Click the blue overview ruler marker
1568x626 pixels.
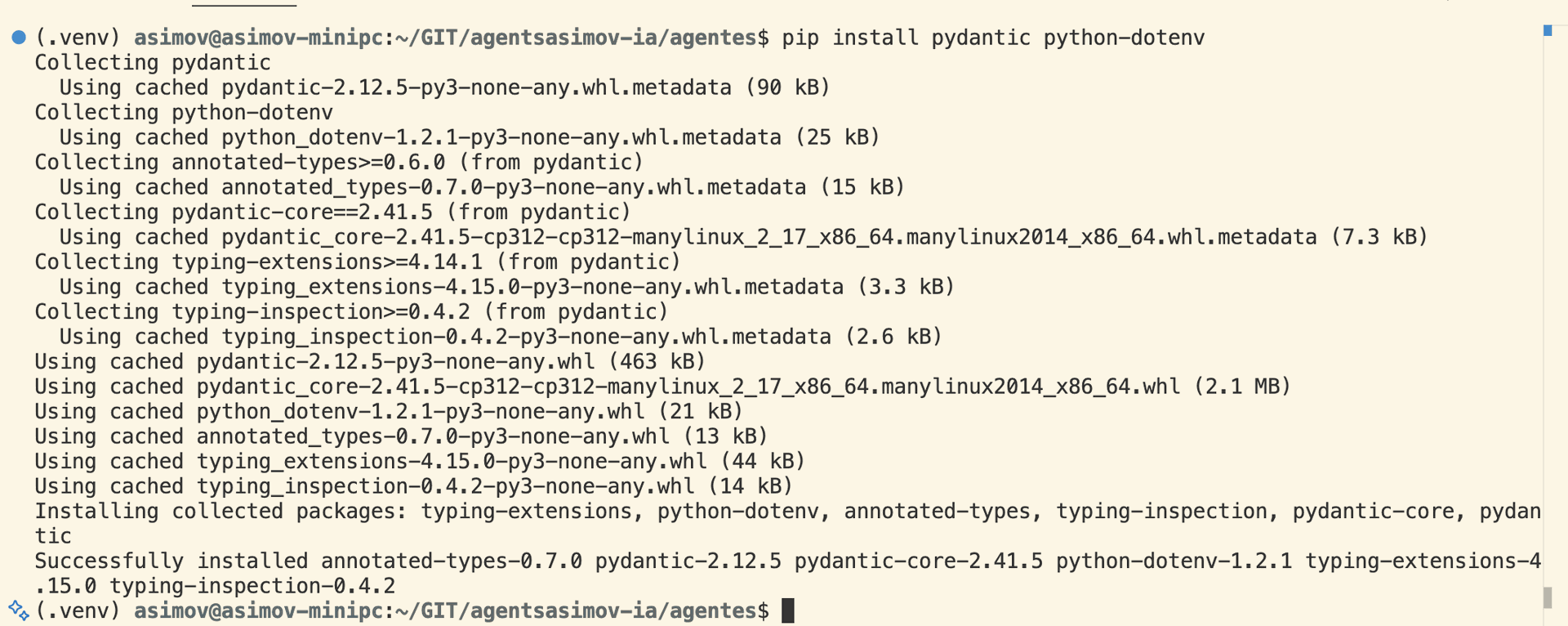pos(1548,30)
